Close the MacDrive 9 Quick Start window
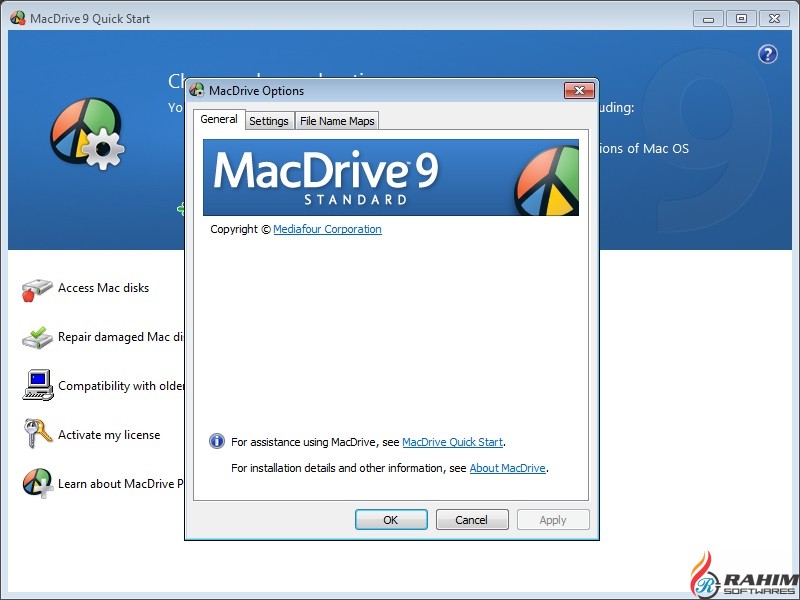 click(x=774, y=19)
